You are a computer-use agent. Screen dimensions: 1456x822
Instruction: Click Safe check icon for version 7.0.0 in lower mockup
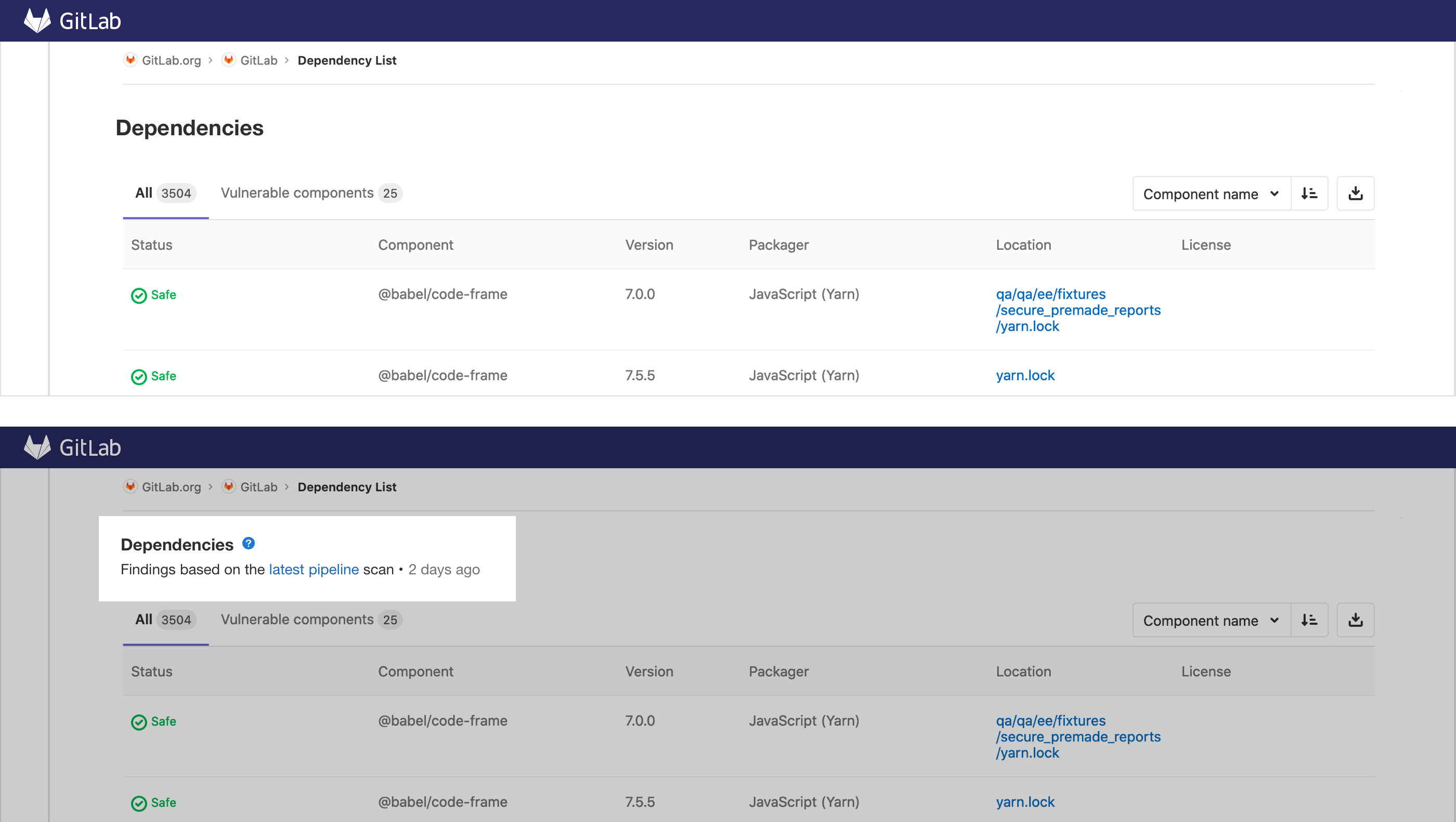(x=139, y=723)
